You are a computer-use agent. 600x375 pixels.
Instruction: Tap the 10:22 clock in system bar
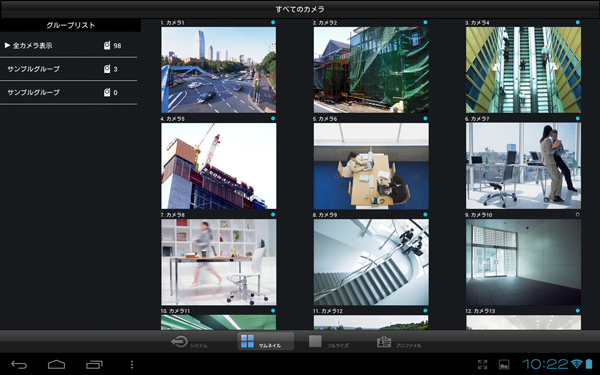tap(545, 364)
